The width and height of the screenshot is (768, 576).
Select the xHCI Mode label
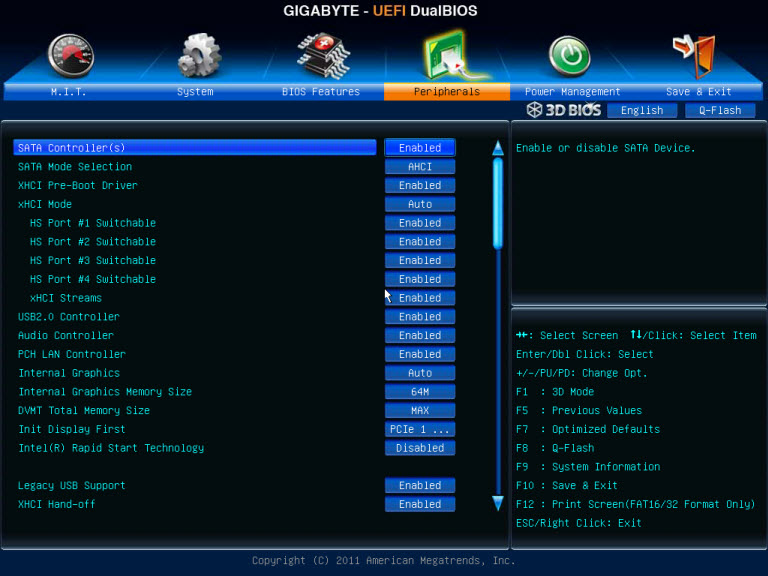(x=45, y=204)
